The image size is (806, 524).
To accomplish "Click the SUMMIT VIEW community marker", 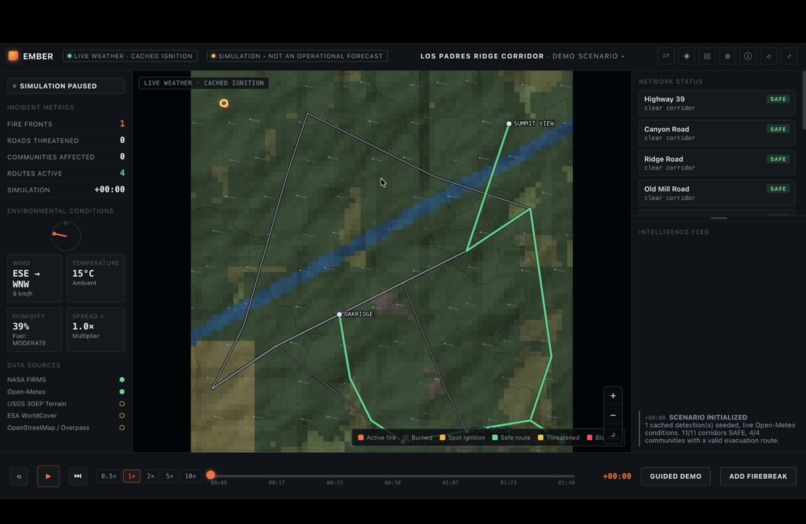I will (x=509, y=123).
